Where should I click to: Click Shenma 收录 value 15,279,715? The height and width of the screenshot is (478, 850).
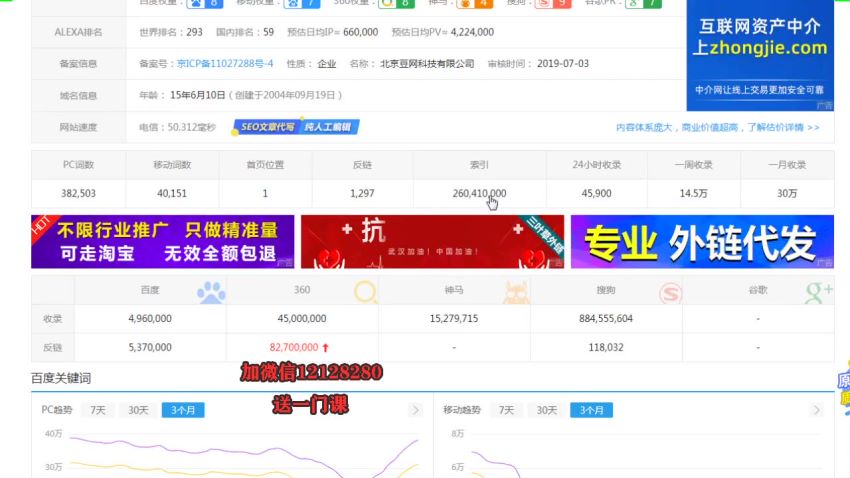click(x=454, y=319)
